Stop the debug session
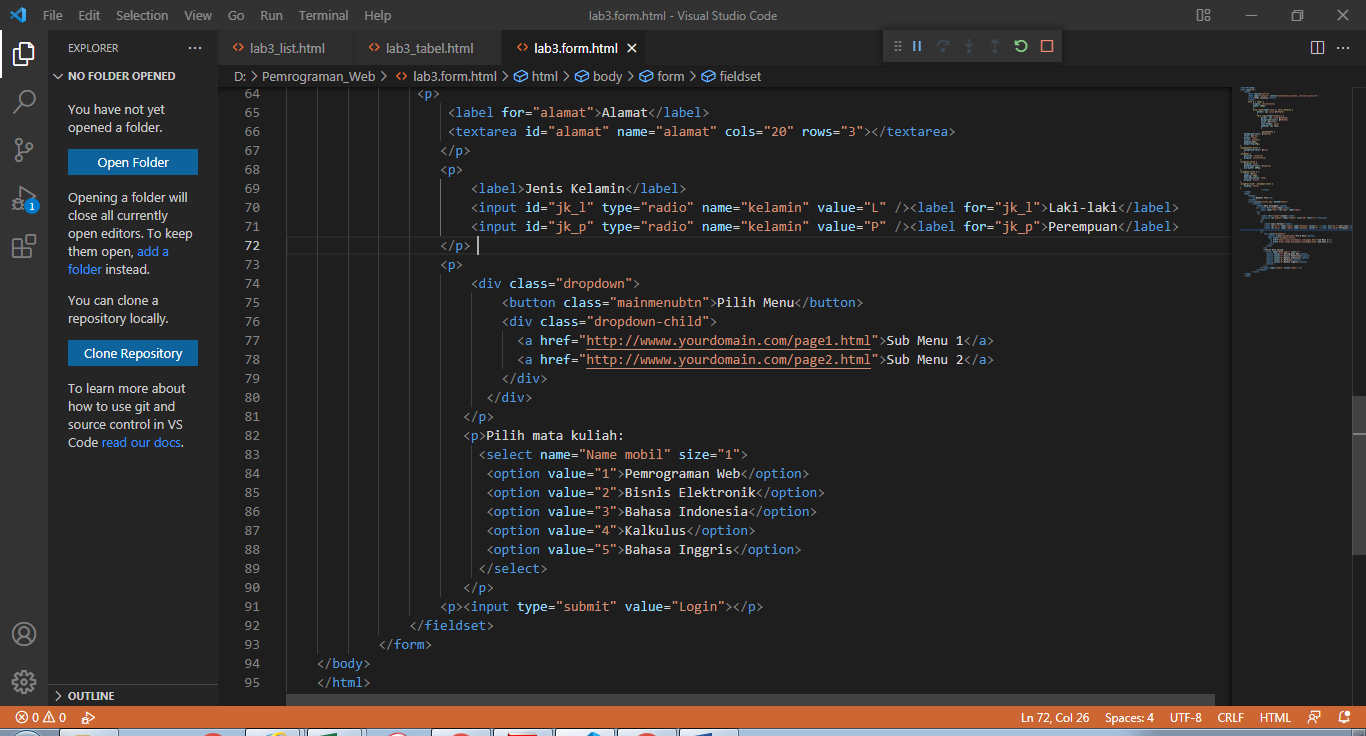Viewport: 1366px width, 736px height. click(1047, 46)
